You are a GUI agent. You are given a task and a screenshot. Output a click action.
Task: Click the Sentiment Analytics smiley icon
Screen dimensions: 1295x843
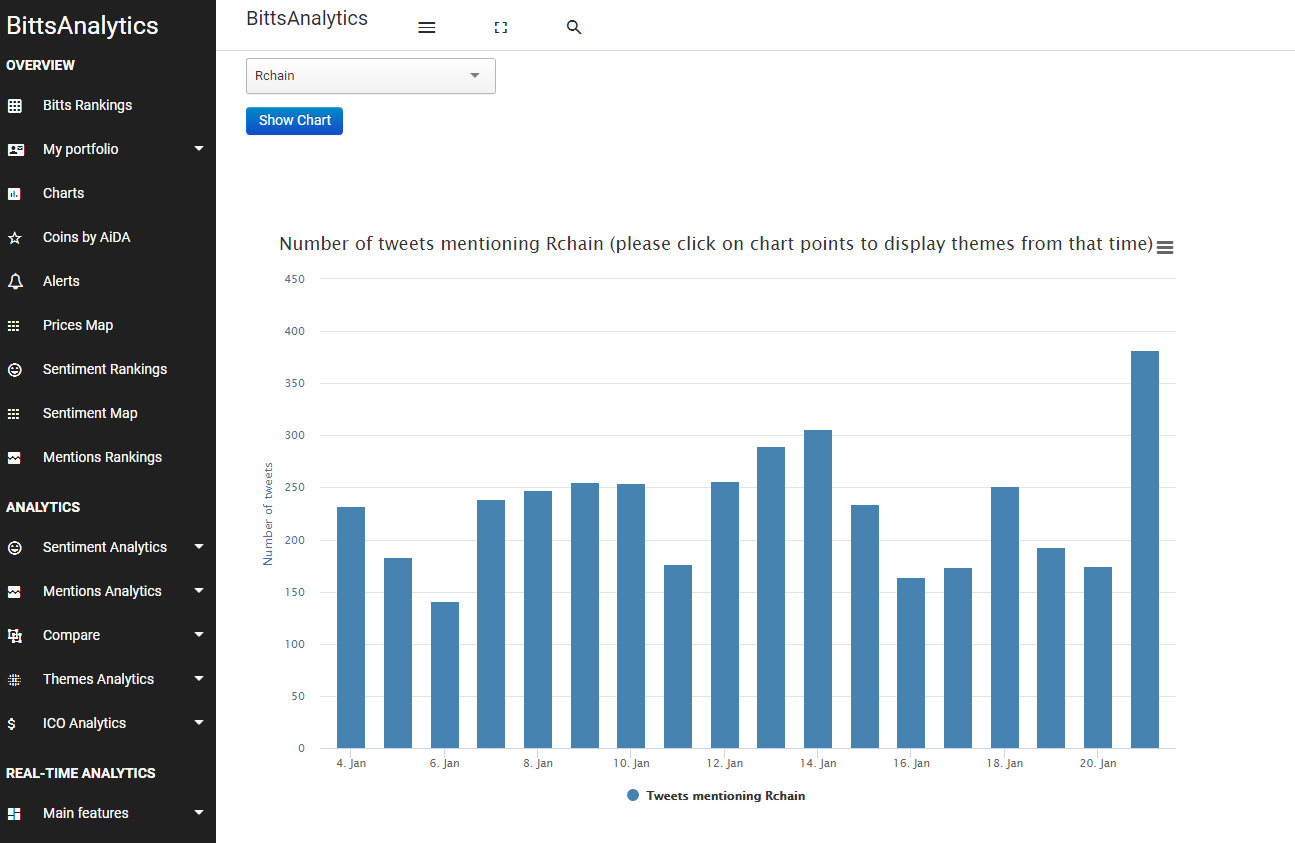click(15, 548)
